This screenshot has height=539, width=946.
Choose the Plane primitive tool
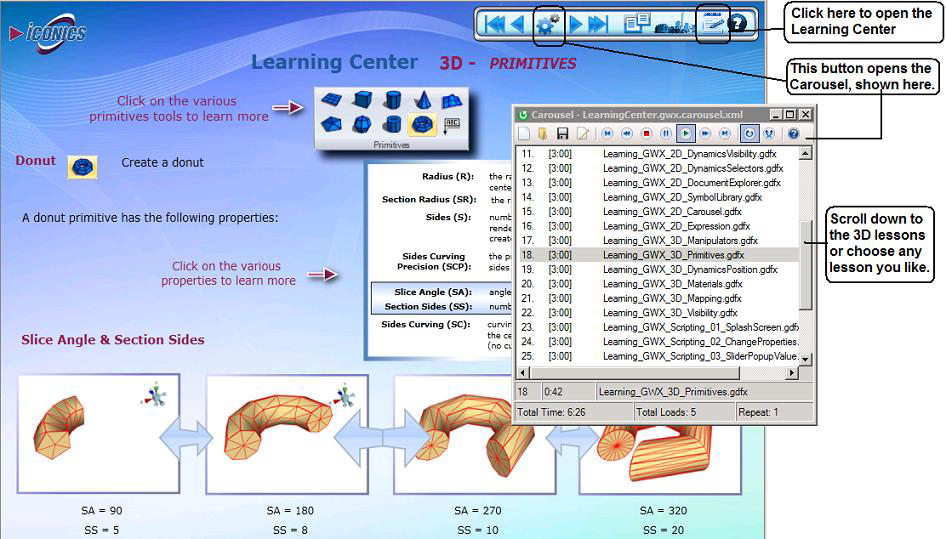pyautogui.click(x=332, y=100)
